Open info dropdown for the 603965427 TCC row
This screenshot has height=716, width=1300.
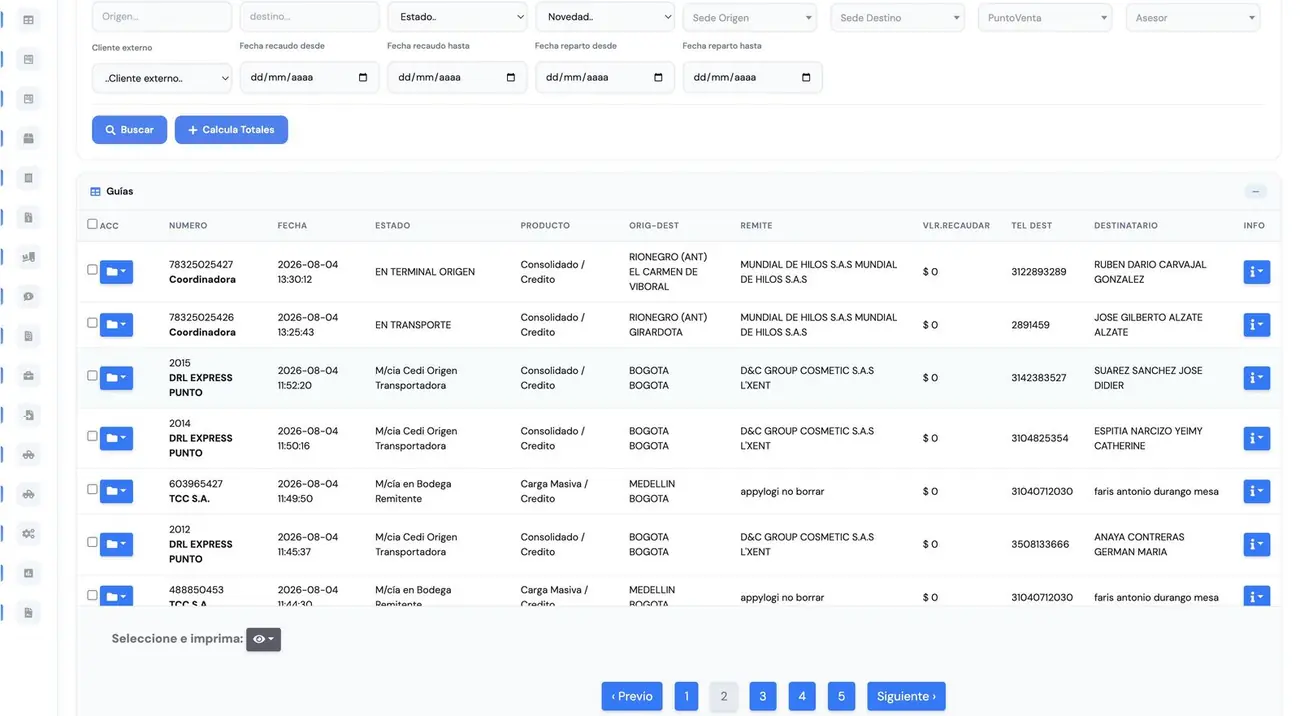point(1256,491)
